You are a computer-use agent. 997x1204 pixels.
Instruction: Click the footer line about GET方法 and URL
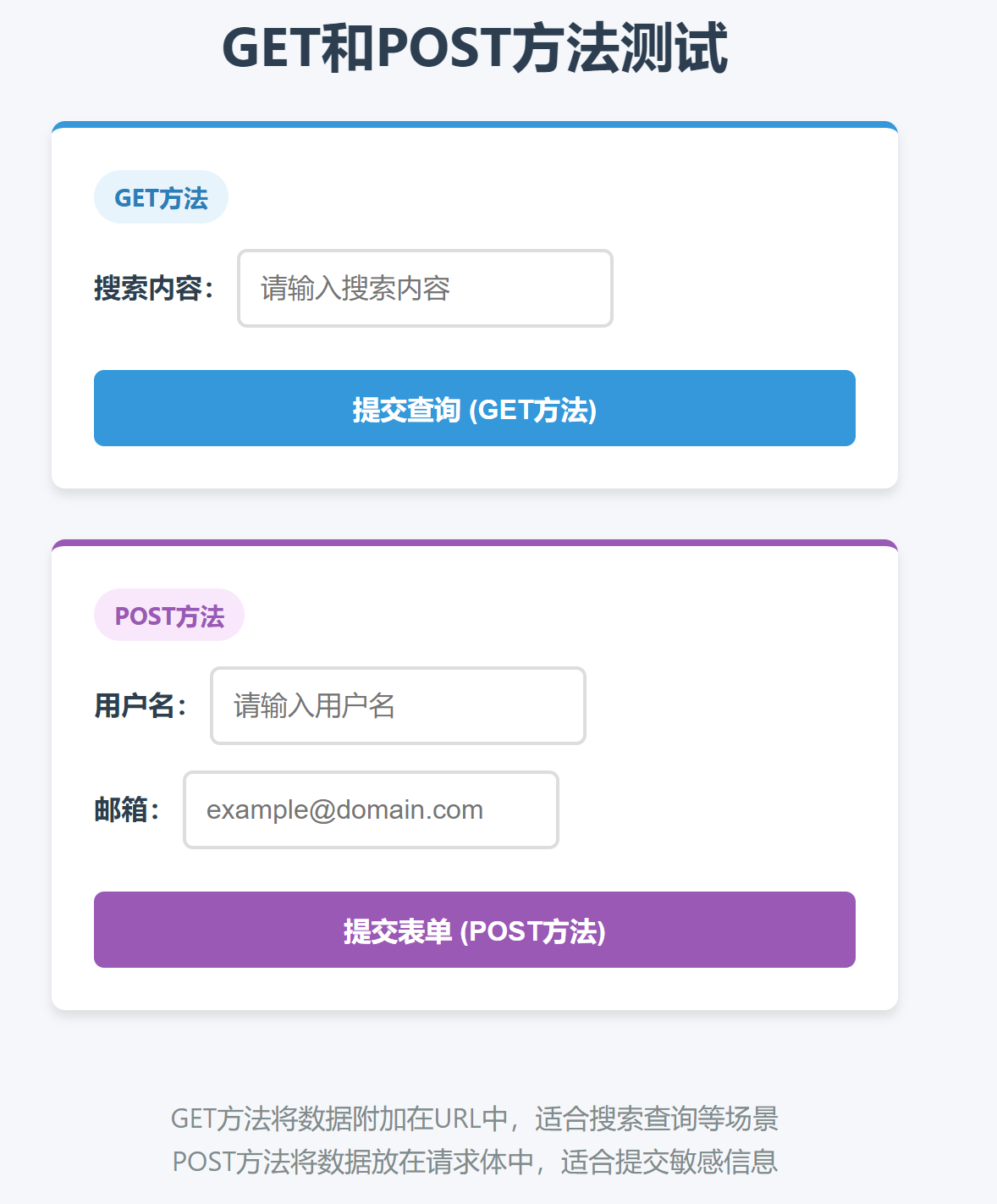point(475,1118)
